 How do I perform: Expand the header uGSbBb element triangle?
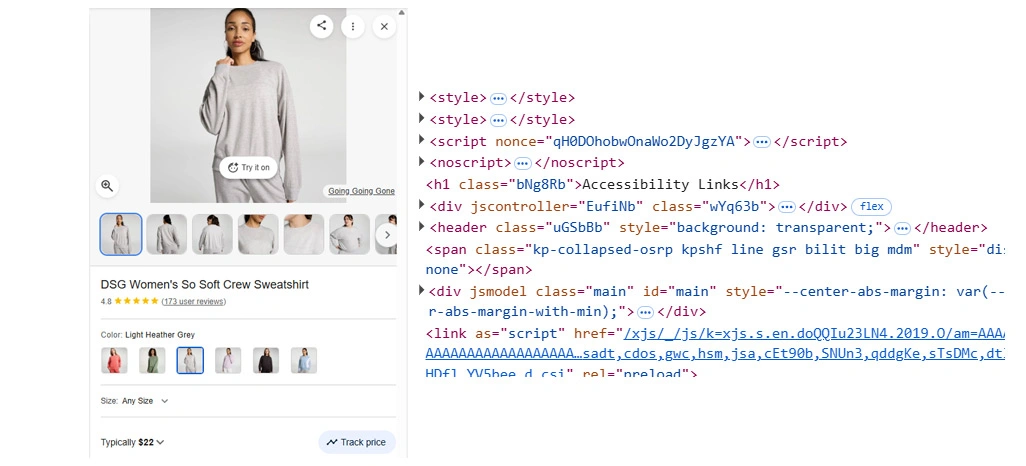(422, 227)
